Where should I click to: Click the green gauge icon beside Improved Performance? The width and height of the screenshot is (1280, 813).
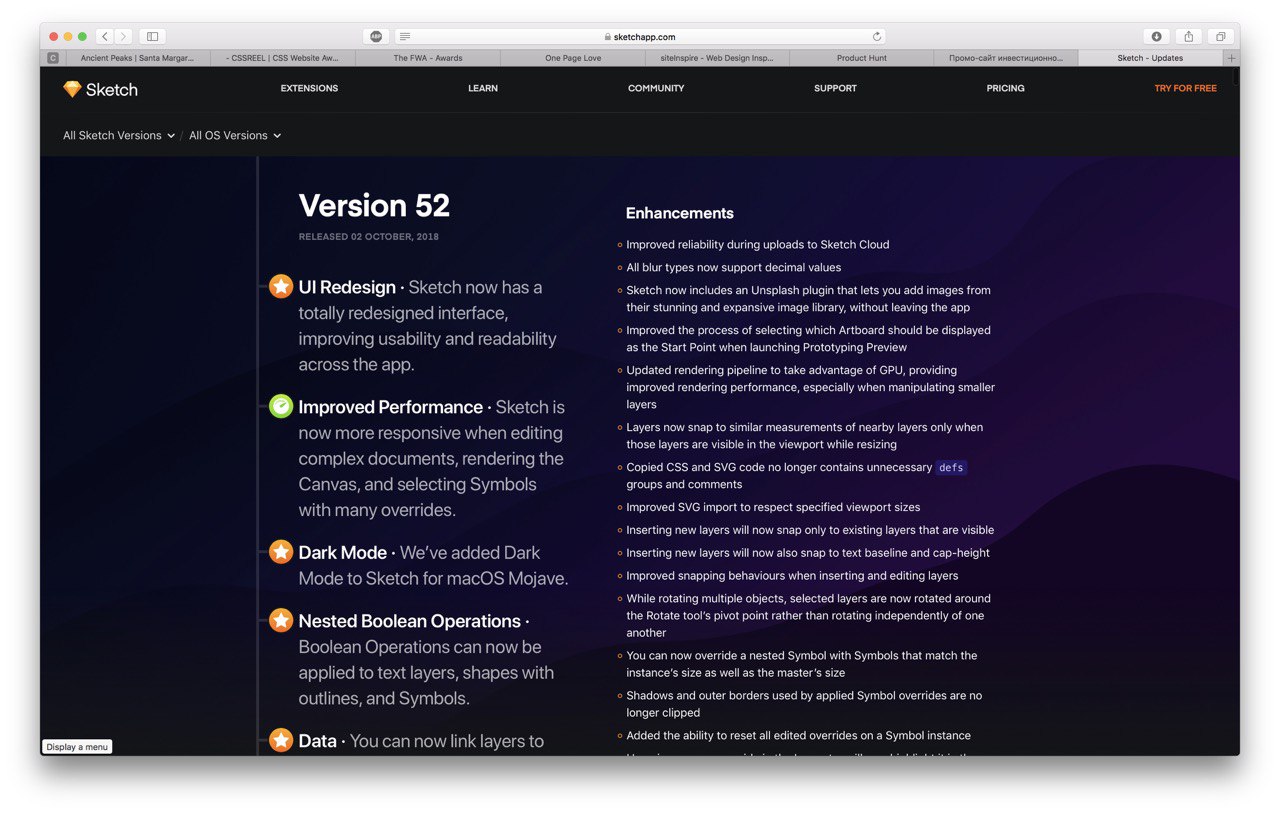pyautogui.click(x=281, y=406)
